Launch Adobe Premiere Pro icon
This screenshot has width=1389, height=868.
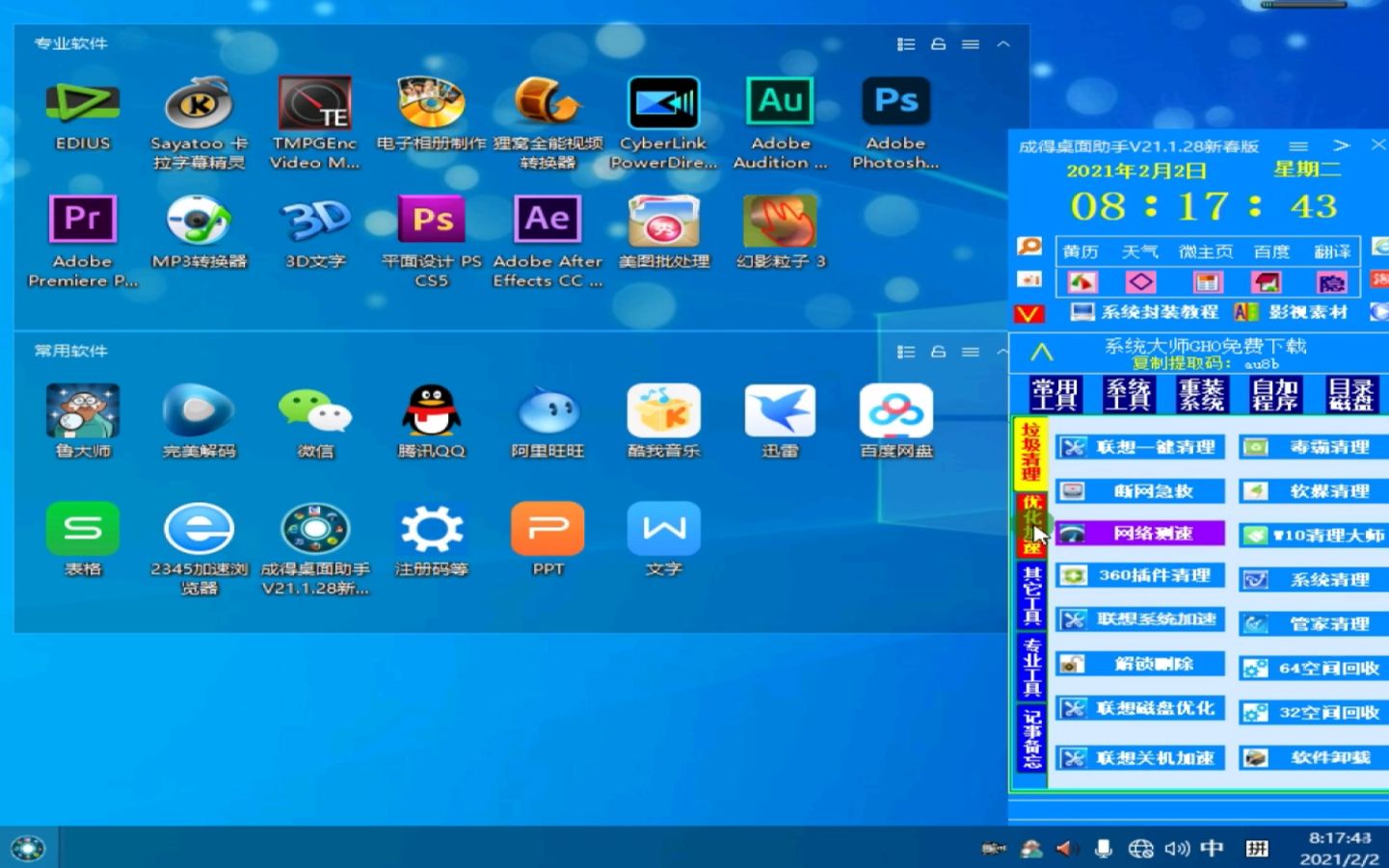(x=83, y=220)
